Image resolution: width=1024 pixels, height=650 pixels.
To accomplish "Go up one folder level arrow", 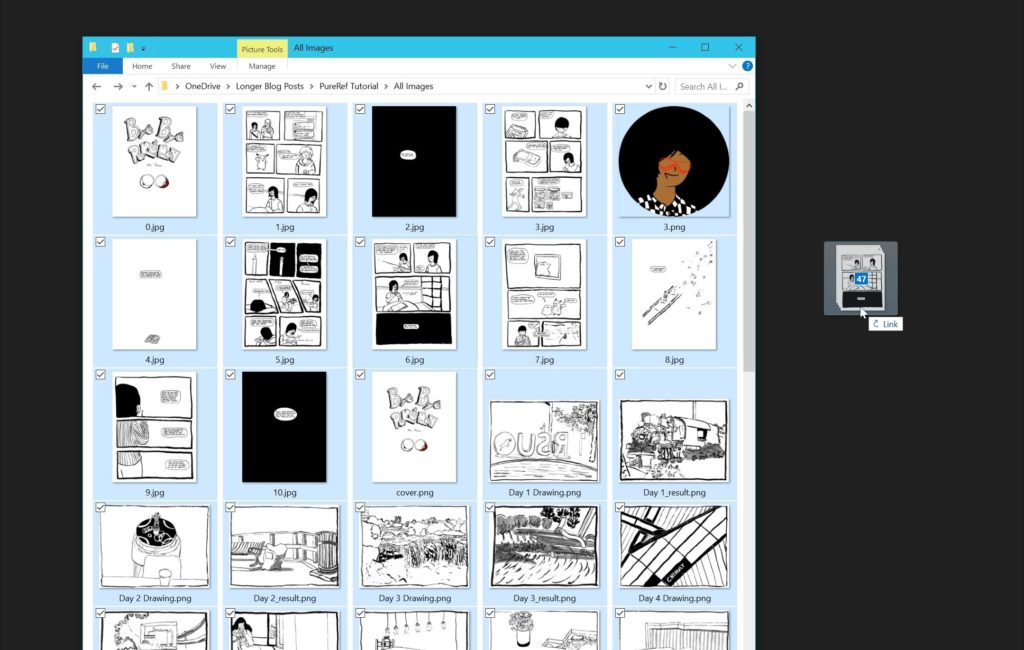I will tap(149, 86).
